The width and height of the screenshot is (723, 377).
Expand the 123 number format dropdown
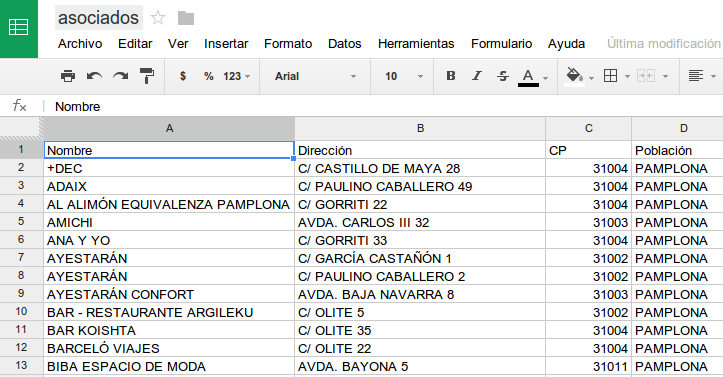(x=237, y=76)
